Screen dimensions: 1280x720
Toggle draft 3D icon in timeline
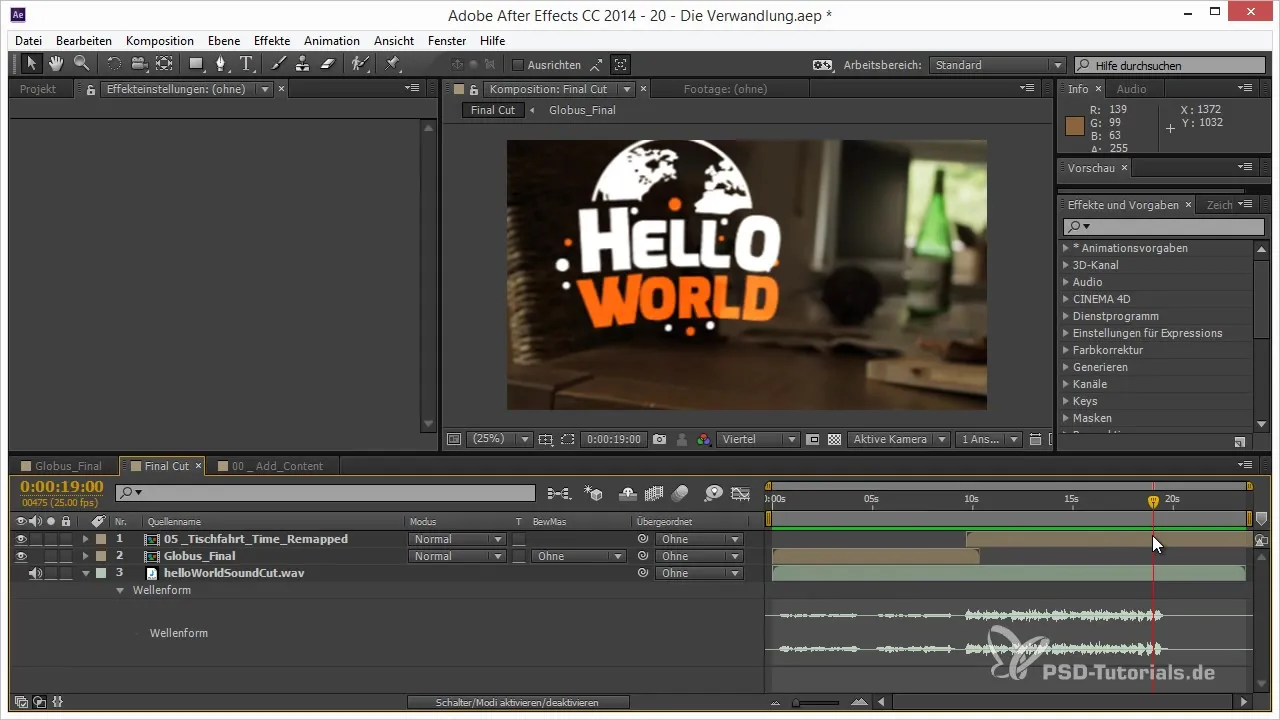[594, 493]
